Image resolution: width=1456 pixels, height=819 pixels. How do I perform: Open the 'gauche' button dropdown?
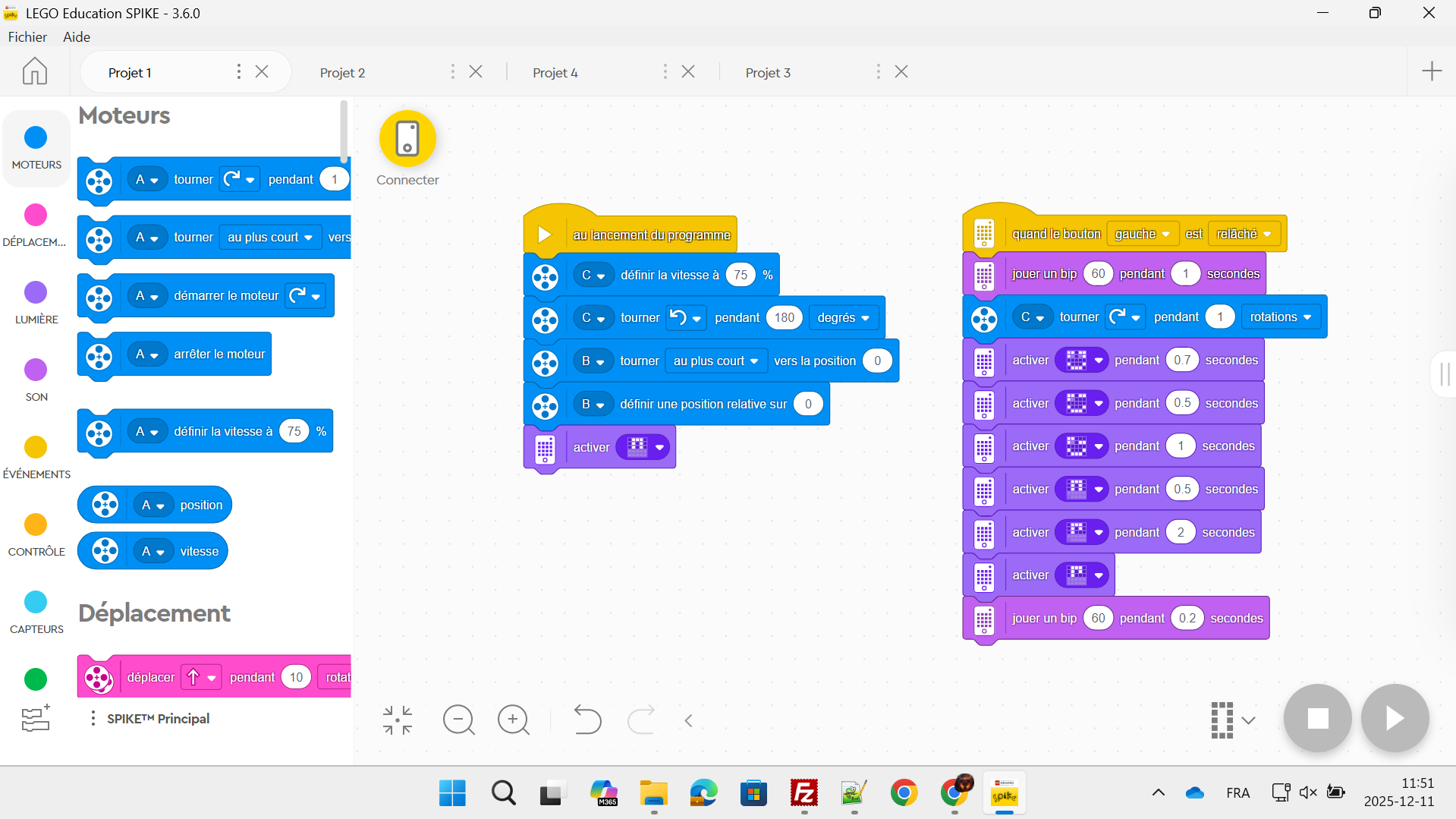(x=1141, y=234)
